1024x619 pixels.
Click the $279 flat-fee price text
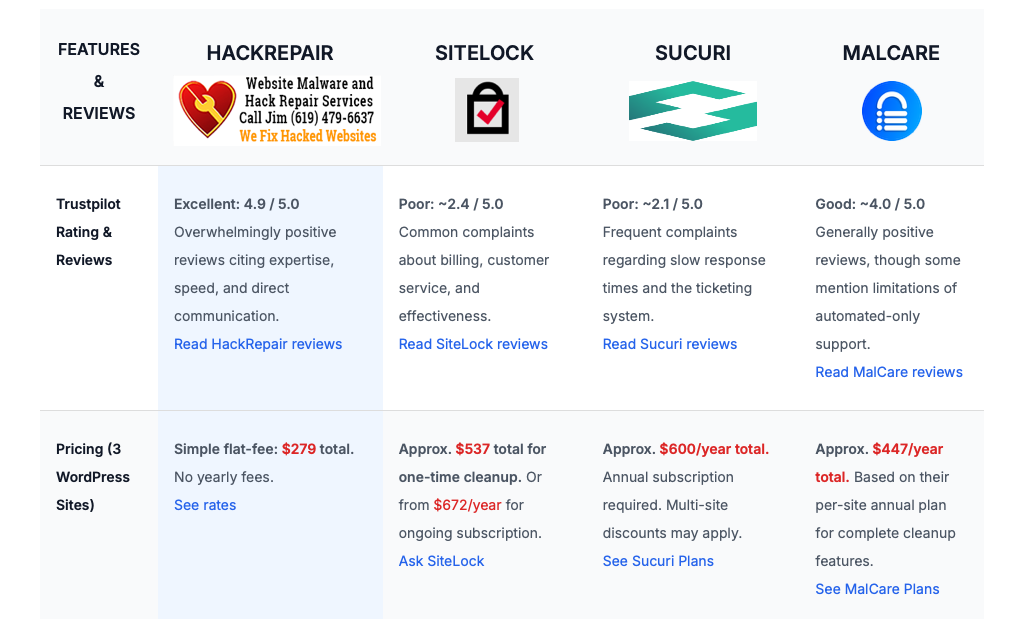299,449
